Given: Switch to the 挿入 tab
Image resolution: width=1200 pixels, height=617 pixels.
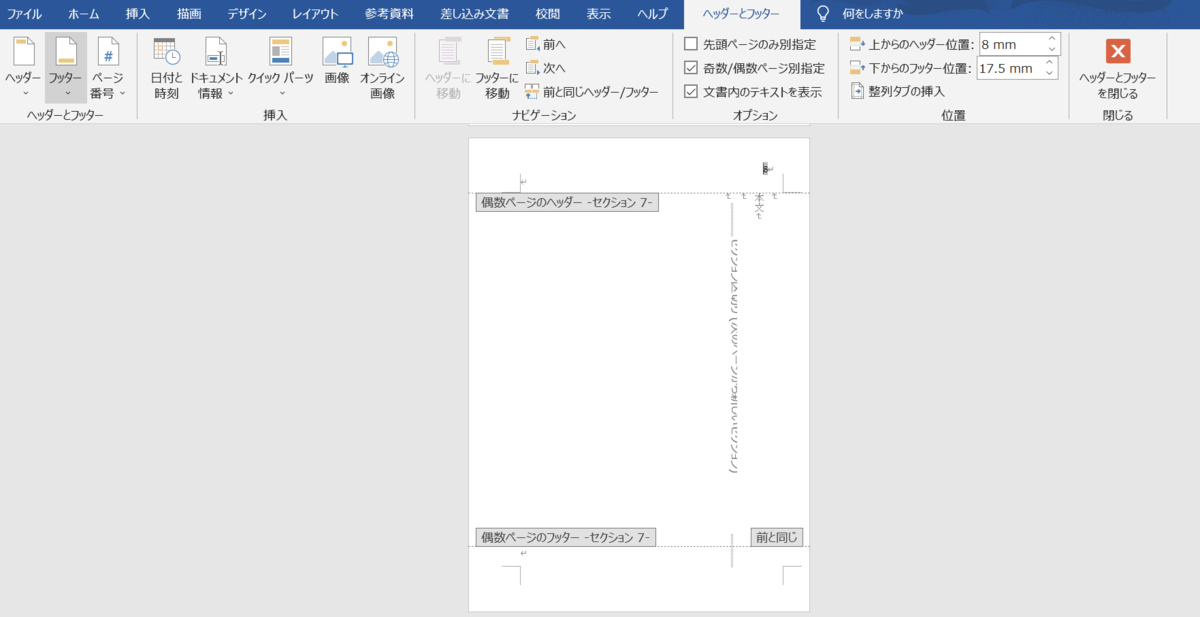Looking at the screenshot, I should click(x=138, y=14).
